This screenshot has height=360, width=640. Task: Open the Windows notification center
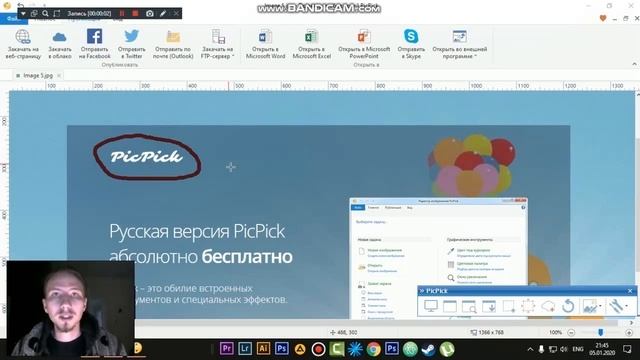[x=627, y=349]
